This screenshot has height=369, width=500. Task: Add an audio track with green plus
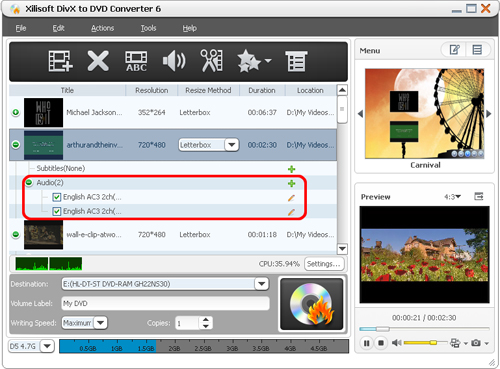click(292, 183)
